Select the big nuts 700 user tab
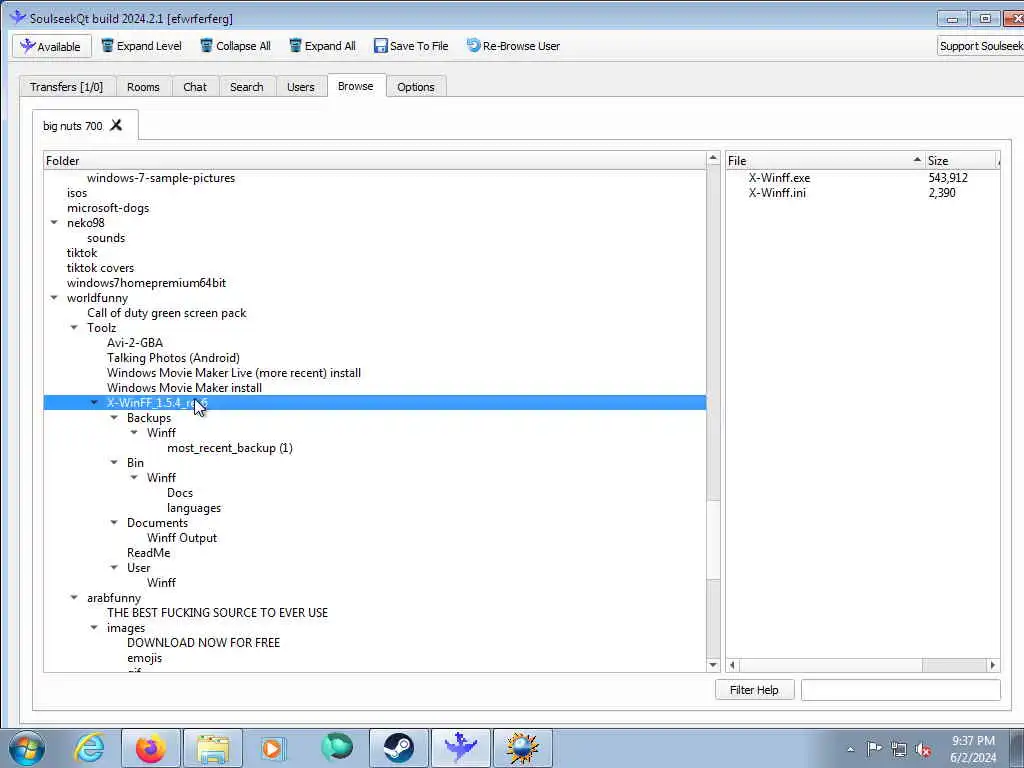 pyautogui.click(x=72, y=125)
